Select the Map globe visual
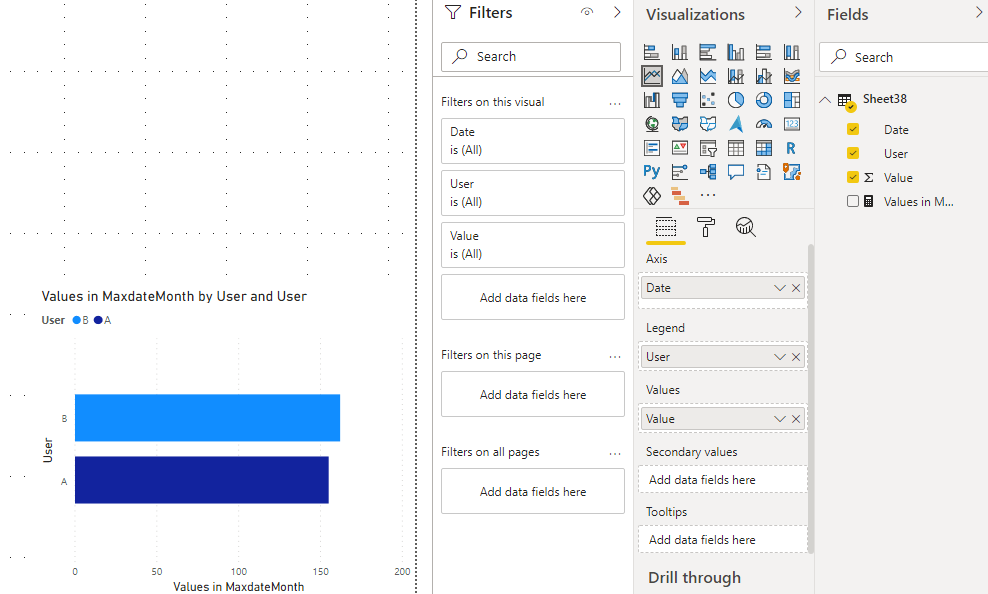Viewport: 988px width, 594px height. click(x=652, y=124)
